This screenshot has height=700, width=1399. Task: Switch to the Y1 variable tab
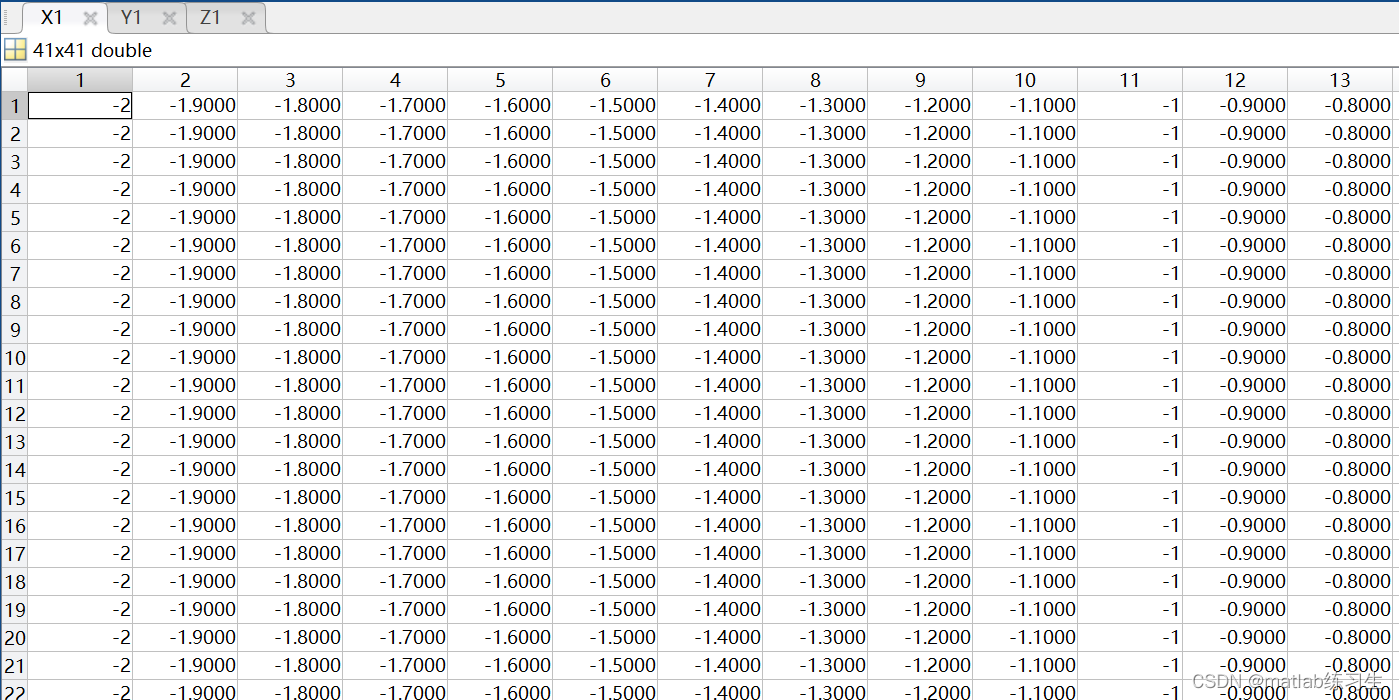click(x=130, y=17)
